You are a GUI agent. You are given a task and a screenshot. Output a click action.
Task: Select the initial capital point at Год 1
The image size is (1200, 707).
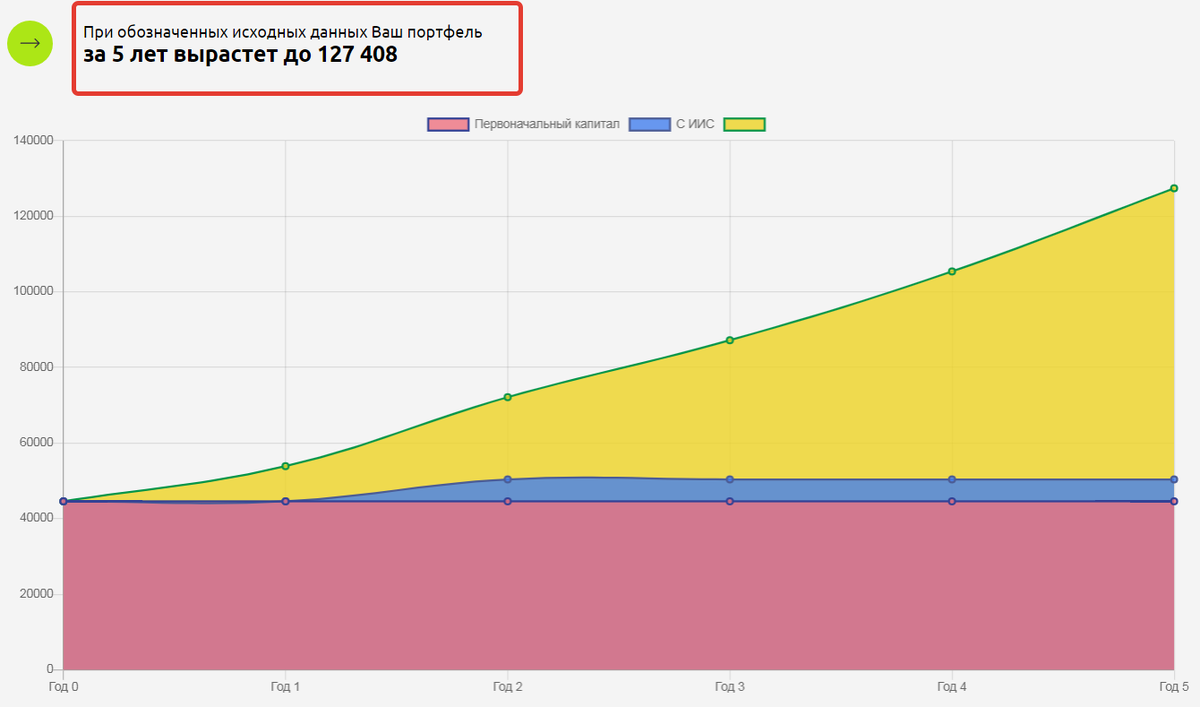(286, 501)
